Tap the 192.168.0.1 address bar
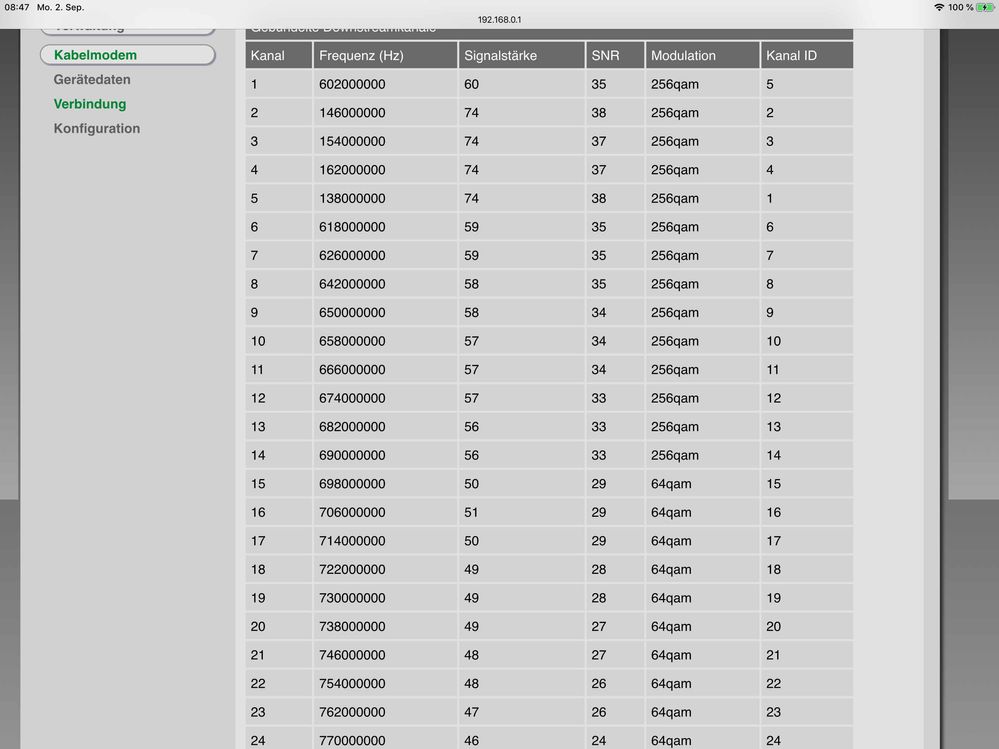 (500, 20)
